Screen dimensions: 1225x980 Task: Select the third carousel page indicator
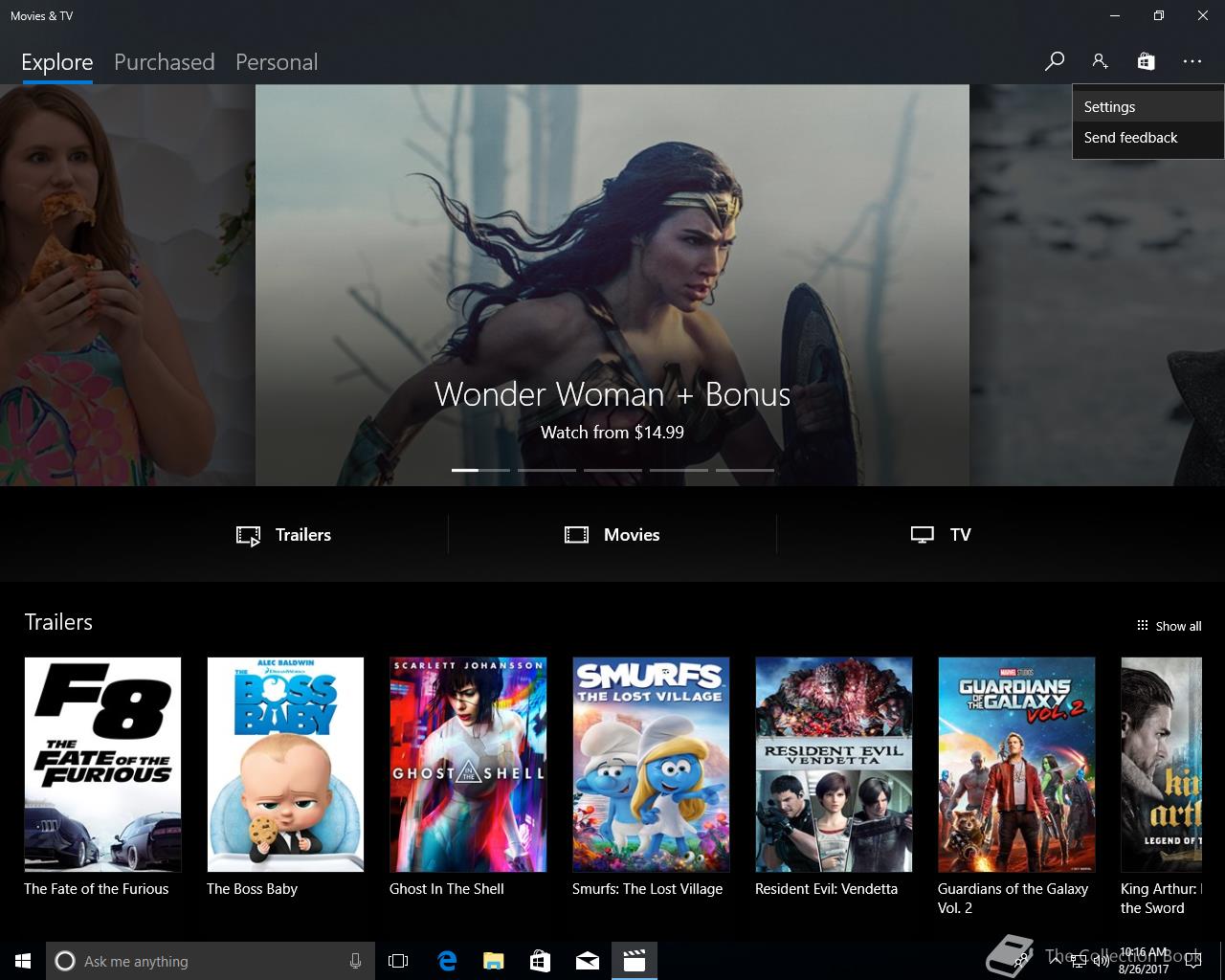612,470
